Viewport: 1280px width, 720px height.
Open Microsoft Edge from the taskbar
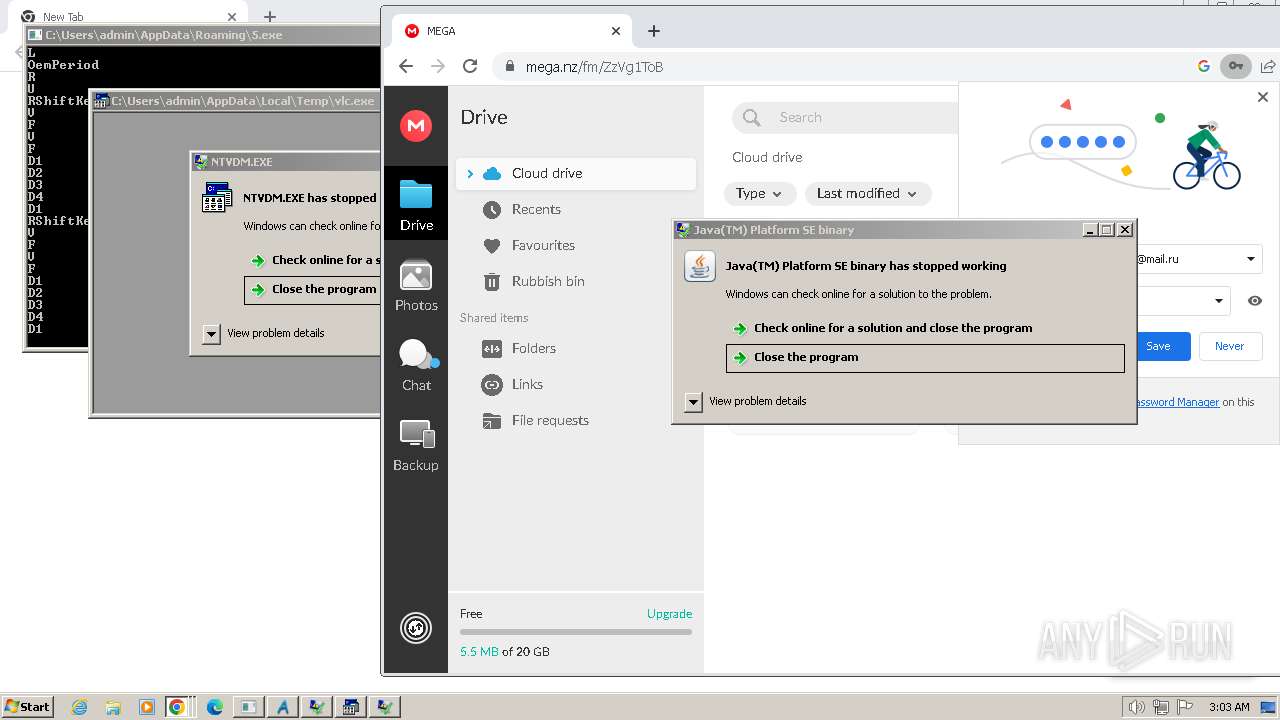pos(215,707)
